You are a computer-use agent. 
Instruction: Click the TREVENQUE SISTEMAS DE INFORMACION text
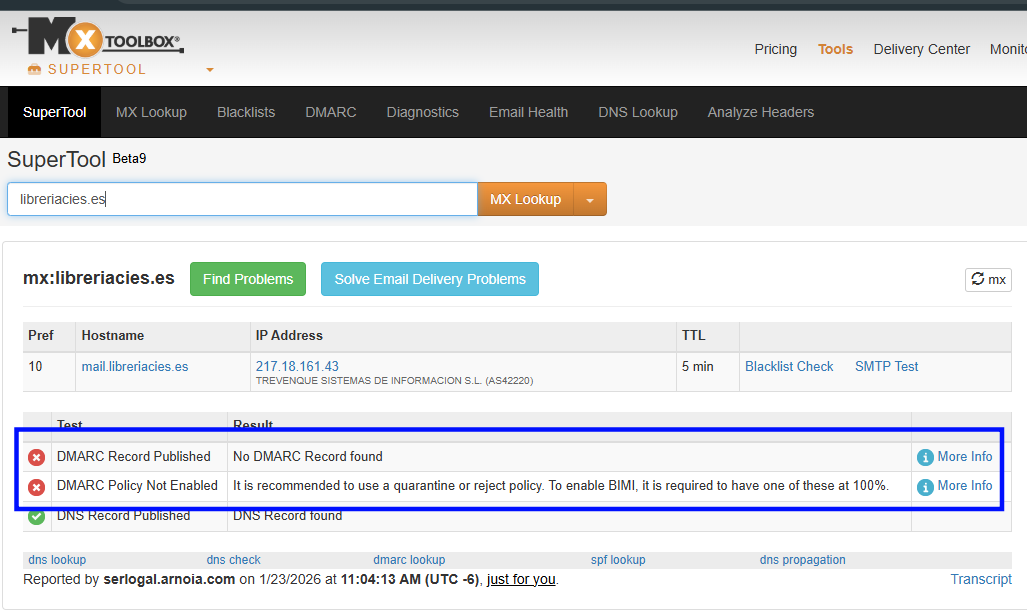tap(394, 381)
